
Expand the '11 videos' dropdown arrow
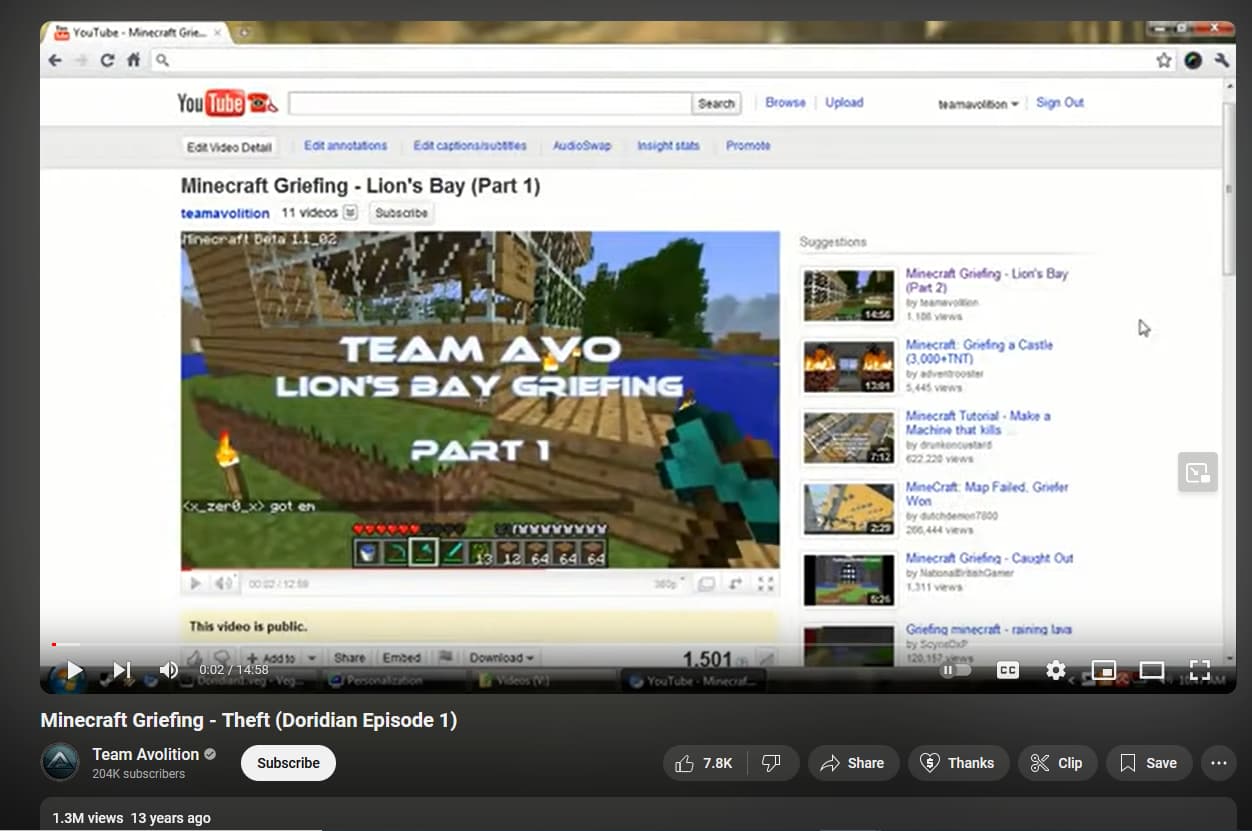click(x=350, y=212)
